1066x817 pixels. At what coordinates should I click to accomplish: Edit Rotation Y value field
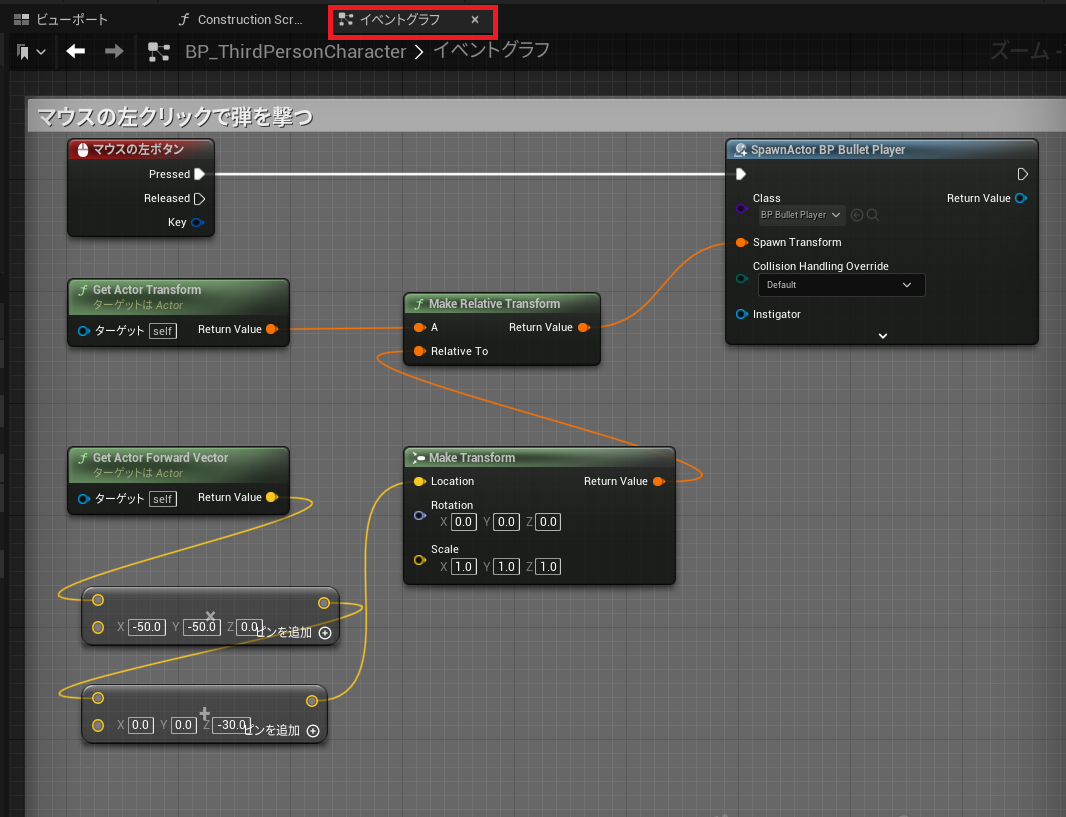(506, 522)
